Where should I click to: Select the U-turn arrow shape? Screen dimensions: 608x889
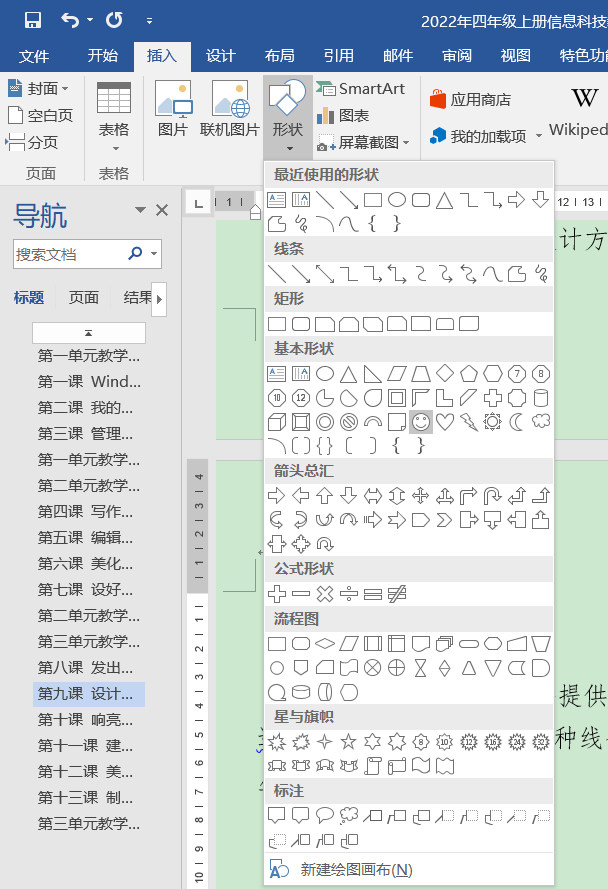point(493,496)
